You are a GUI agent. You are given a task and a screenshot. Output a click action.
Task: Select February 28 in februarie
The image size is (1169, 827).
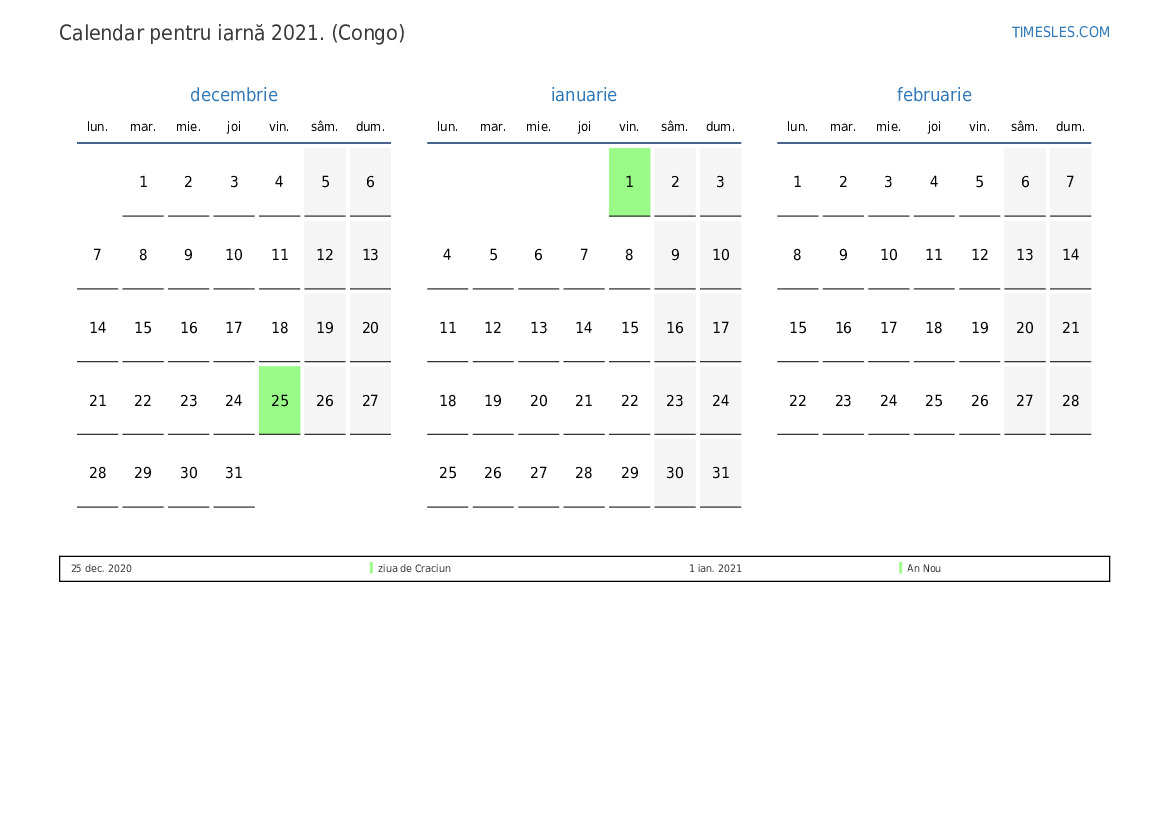pyautogui.click(x=1070, y=400)
